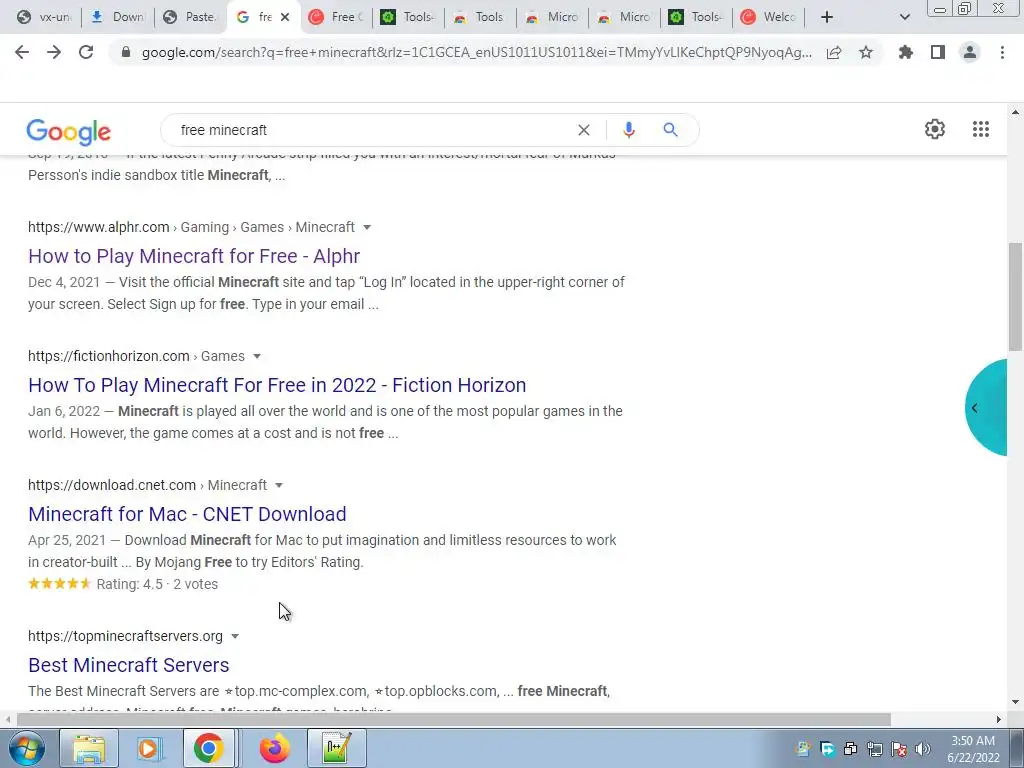Open File Explorer from taskbar

pyautogui.click(x=89, y=748)
